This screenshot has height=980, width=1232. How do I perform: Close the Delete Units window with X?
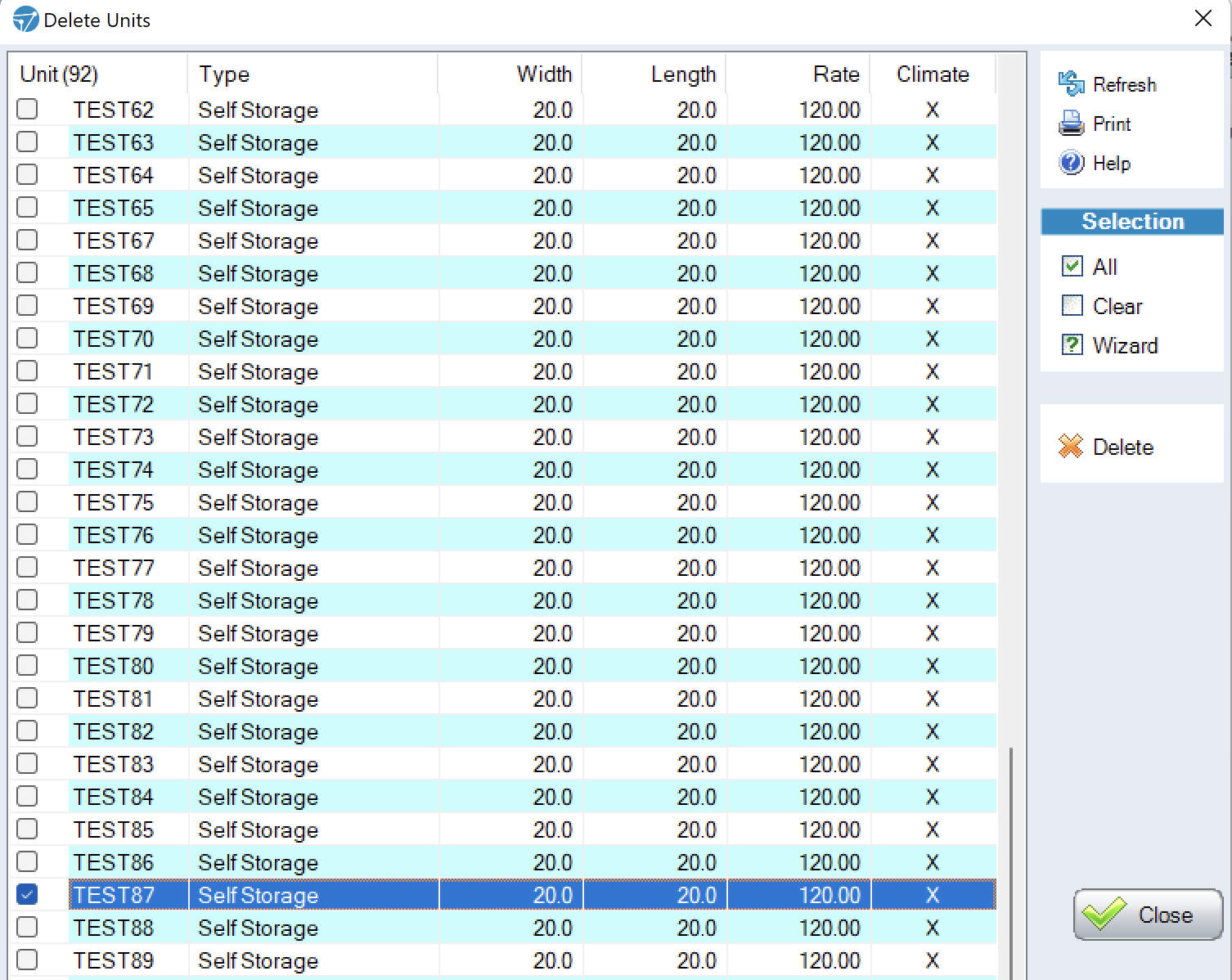point(1203,19)
